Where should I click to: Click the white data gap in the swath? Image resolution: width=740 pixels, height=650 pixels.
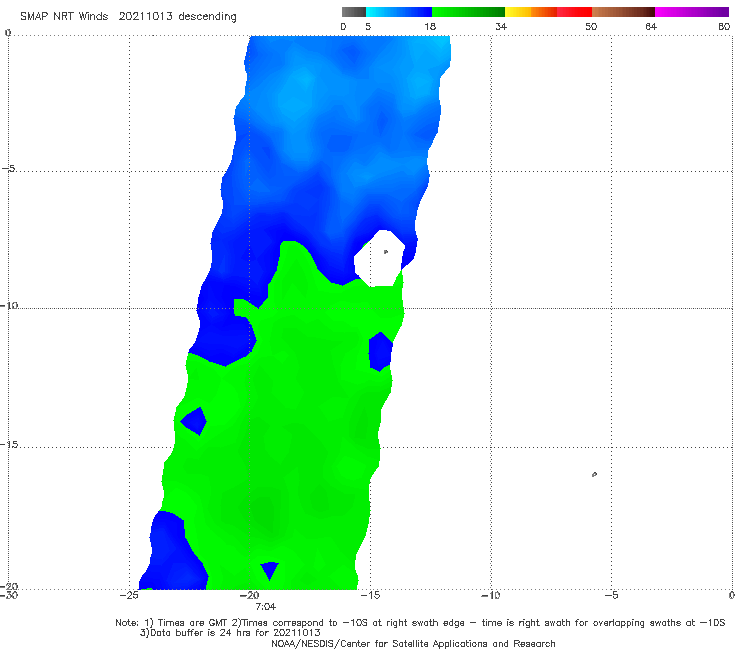click(x=379, y=259)
